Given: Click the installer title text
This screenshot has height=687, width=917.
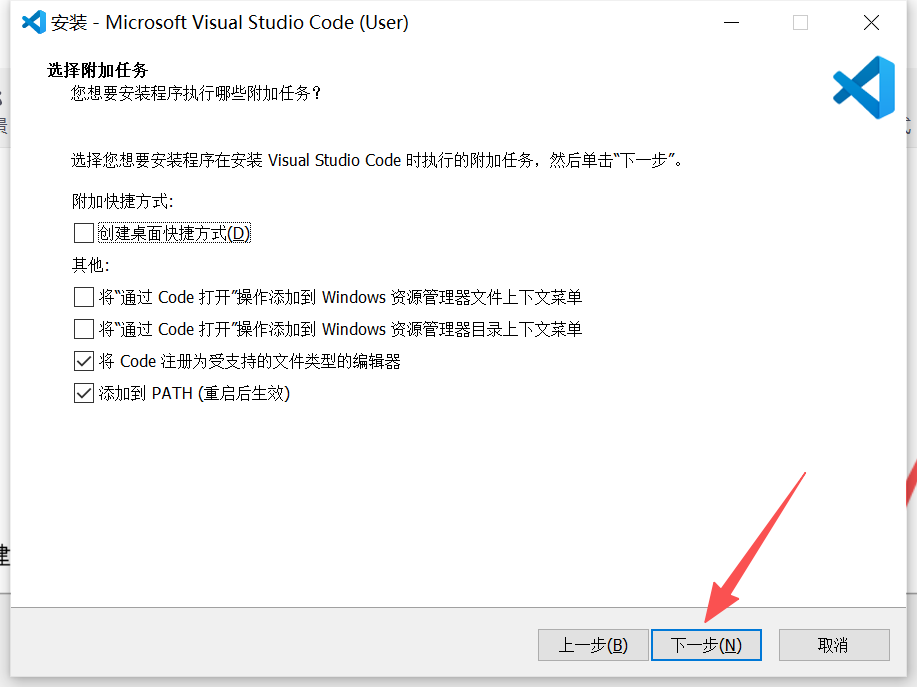Looking at the screenshot, I should click(x=230, y=23).
